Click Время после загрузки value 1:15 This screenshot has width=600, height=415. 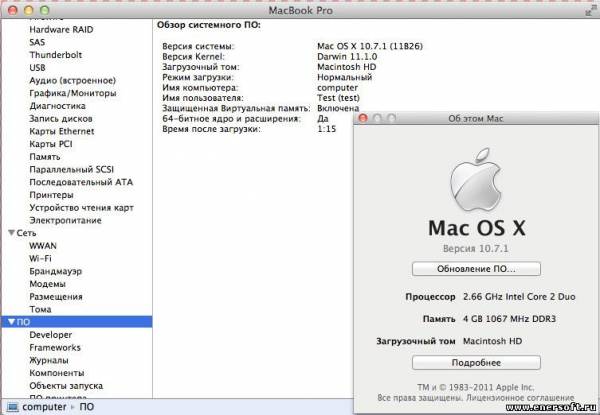pos(326,129)
